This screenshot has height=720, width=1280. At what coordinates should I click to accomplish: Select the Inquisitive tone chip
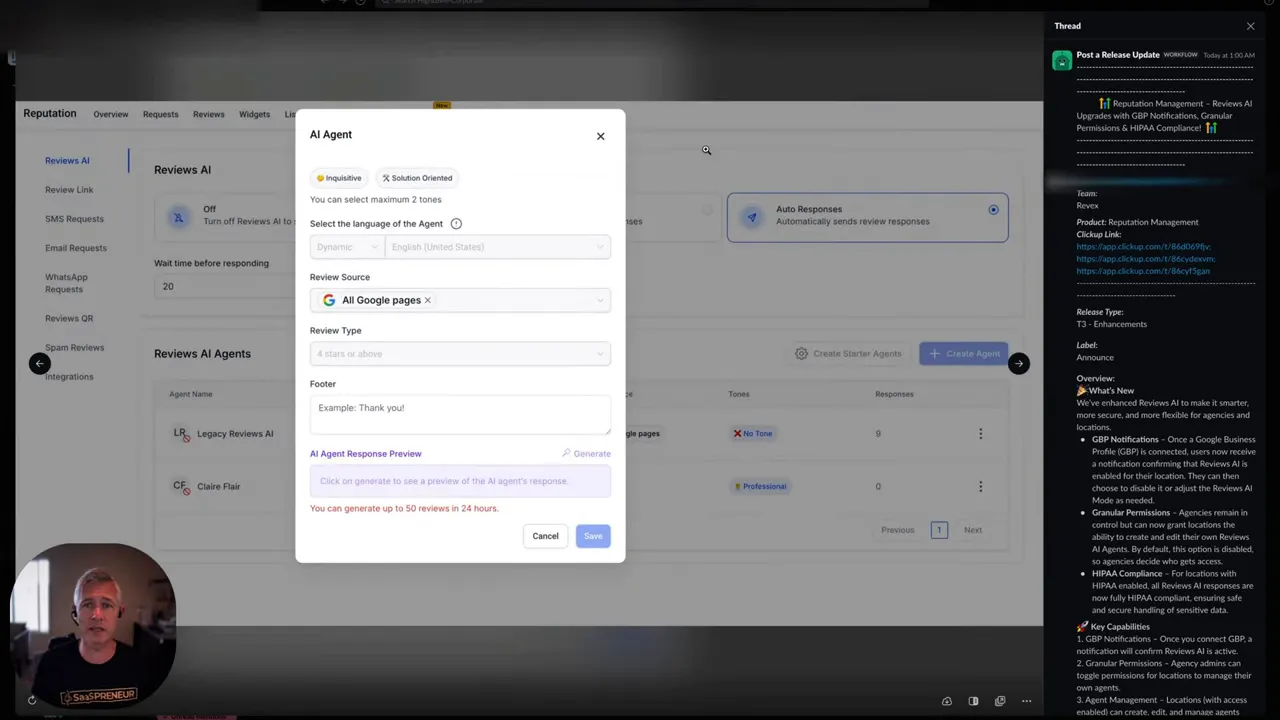(x=339, y=178)
